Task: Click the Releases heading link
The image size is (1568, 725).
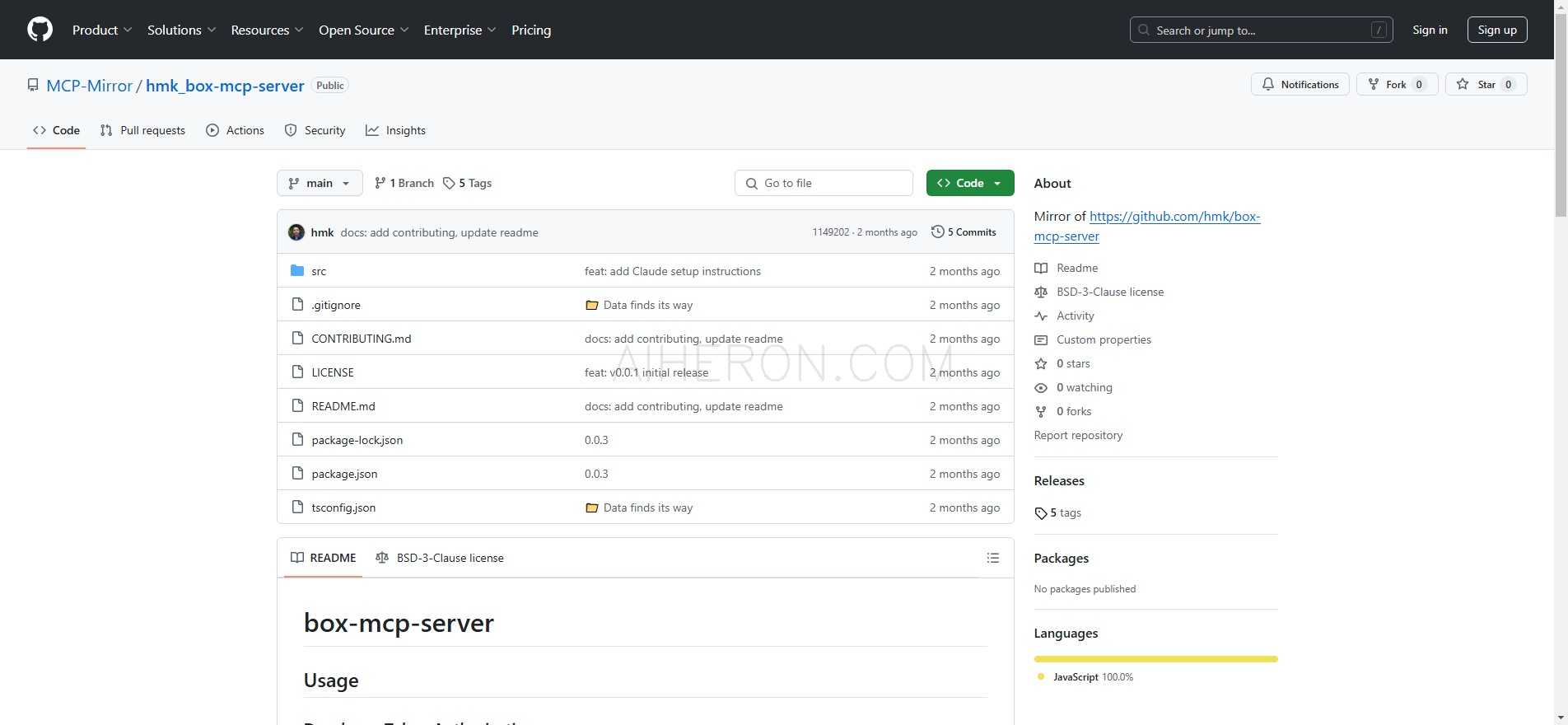Action: [1059, 480]
